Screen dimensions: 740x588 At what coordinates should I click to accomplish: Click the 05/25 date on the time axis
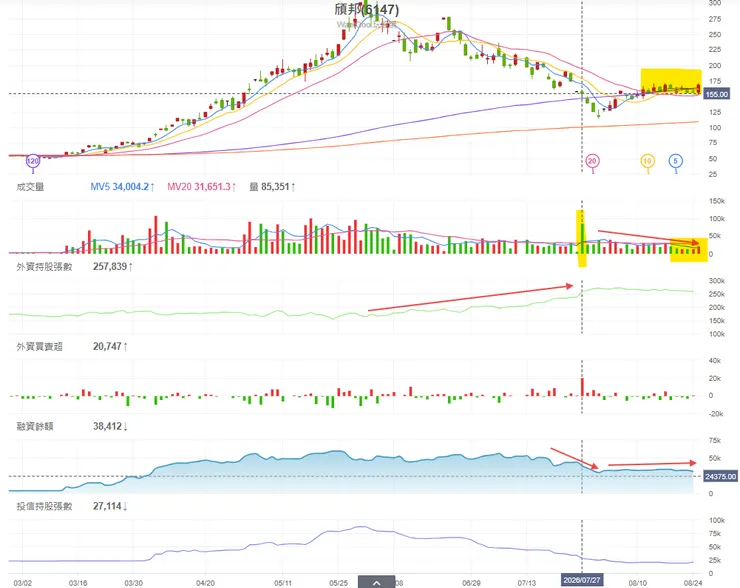click(339, 583)
